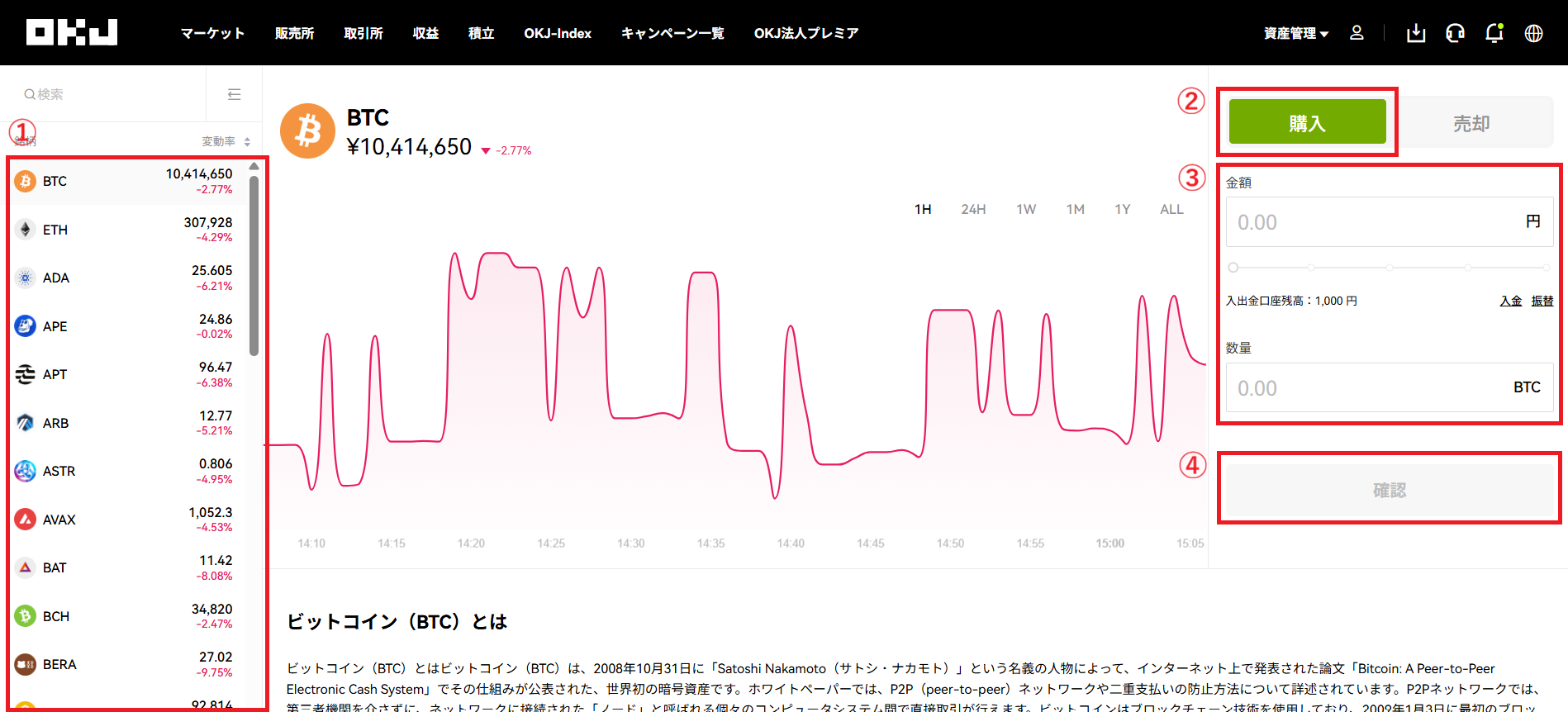Open the 資産管理 dropdown
The image size is (1568, 712).
click(x=1295, y=33)
